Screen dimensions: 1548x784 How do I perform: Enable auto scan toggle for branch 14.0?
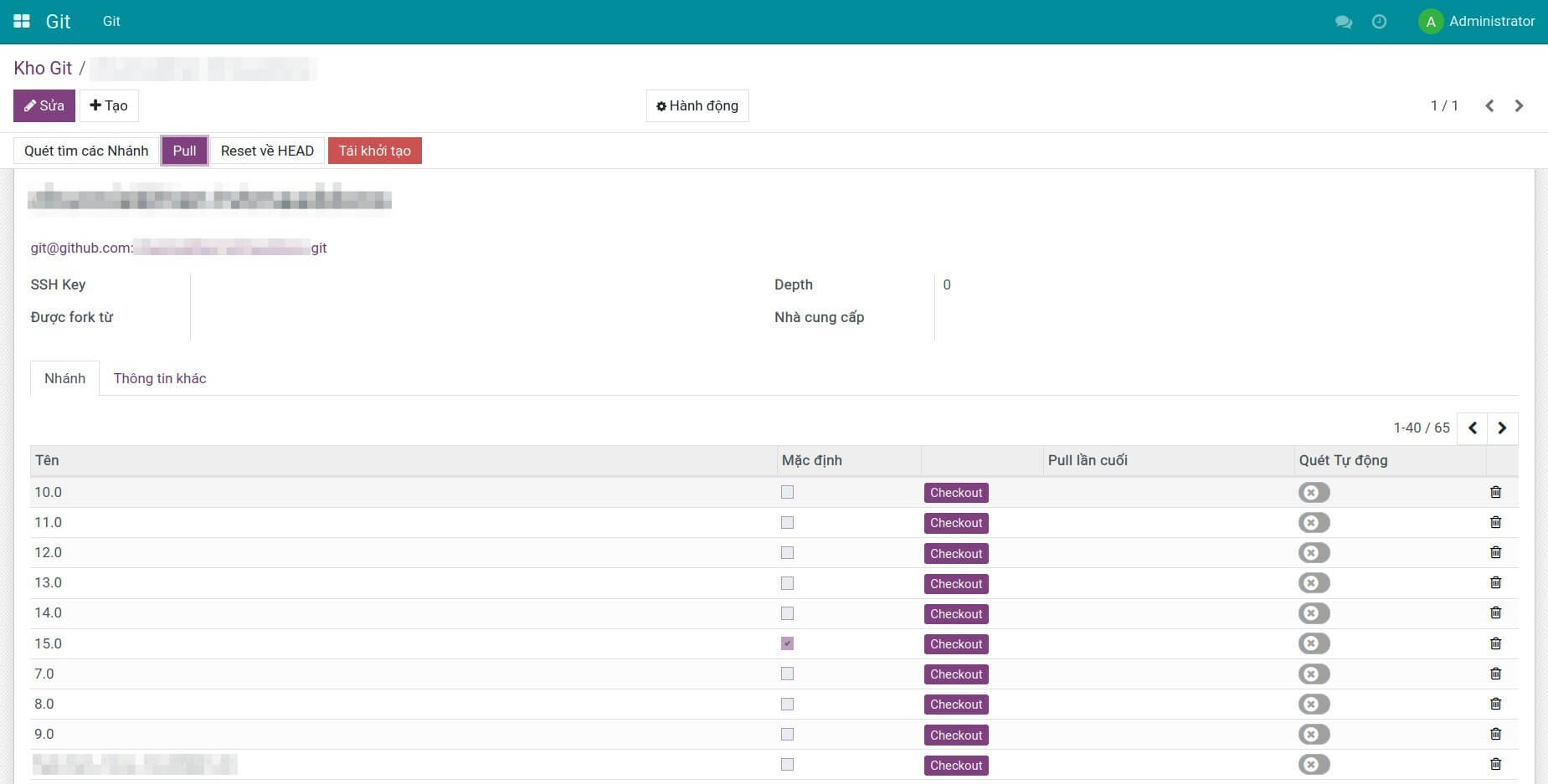coord(1314,613)
